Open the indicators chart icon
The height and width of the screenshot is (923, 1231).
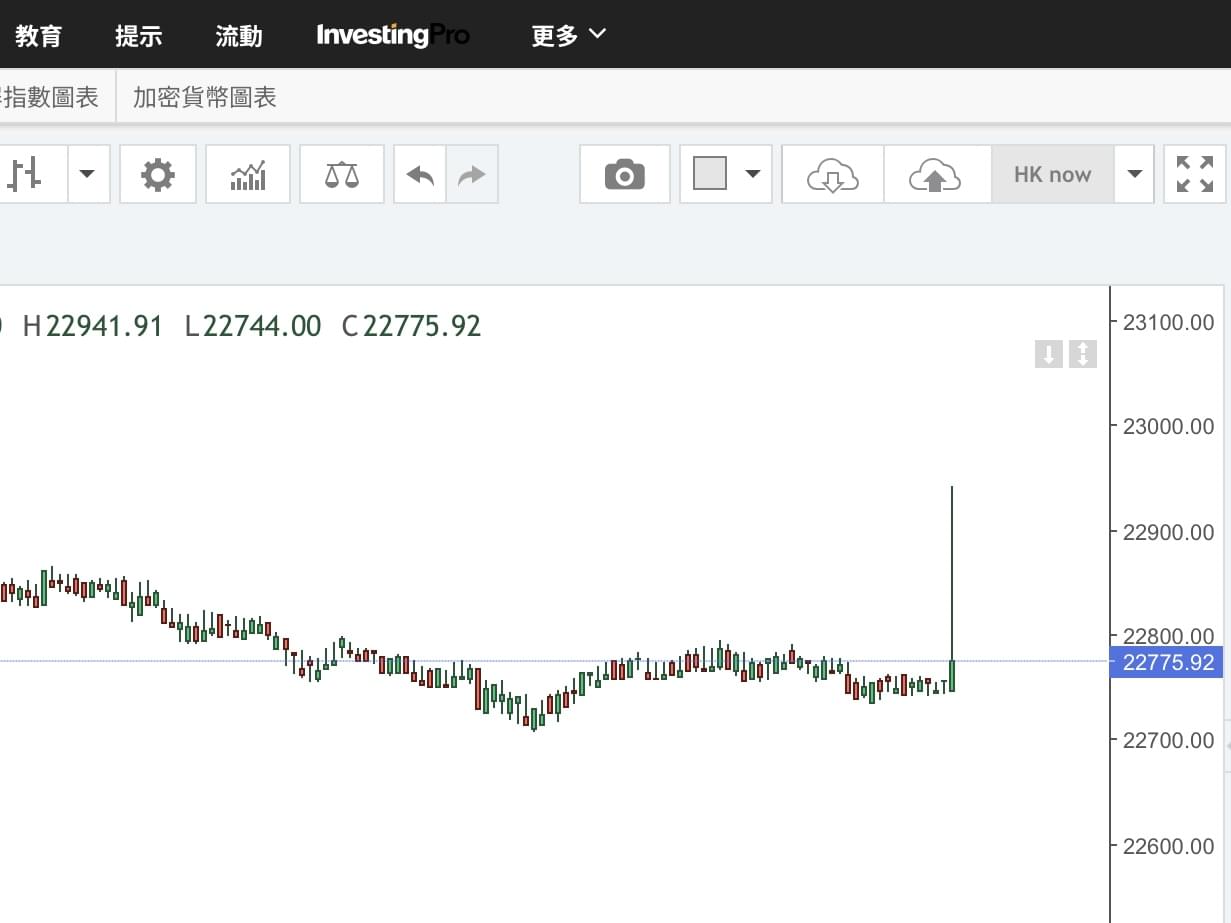248,175
